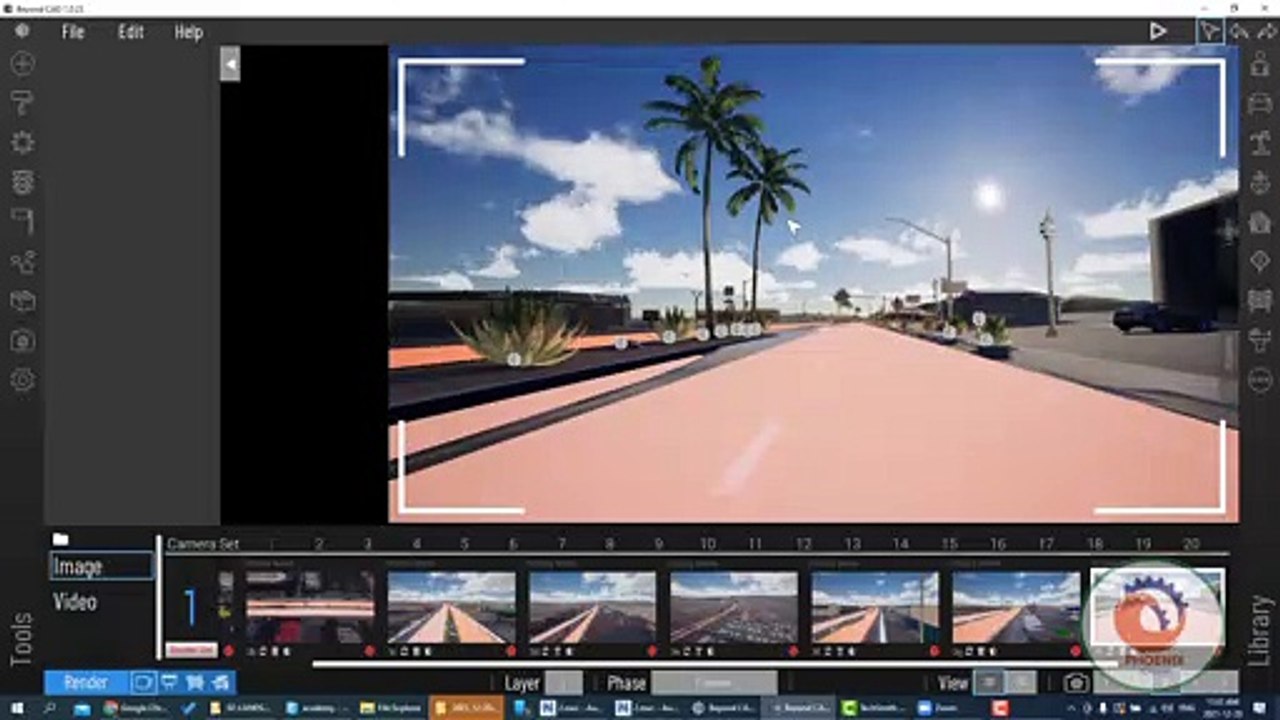Viewport: 1280px width, 720px height.
Task: Click the Render button
Action: pyautogui.click(x=86, y=683)
